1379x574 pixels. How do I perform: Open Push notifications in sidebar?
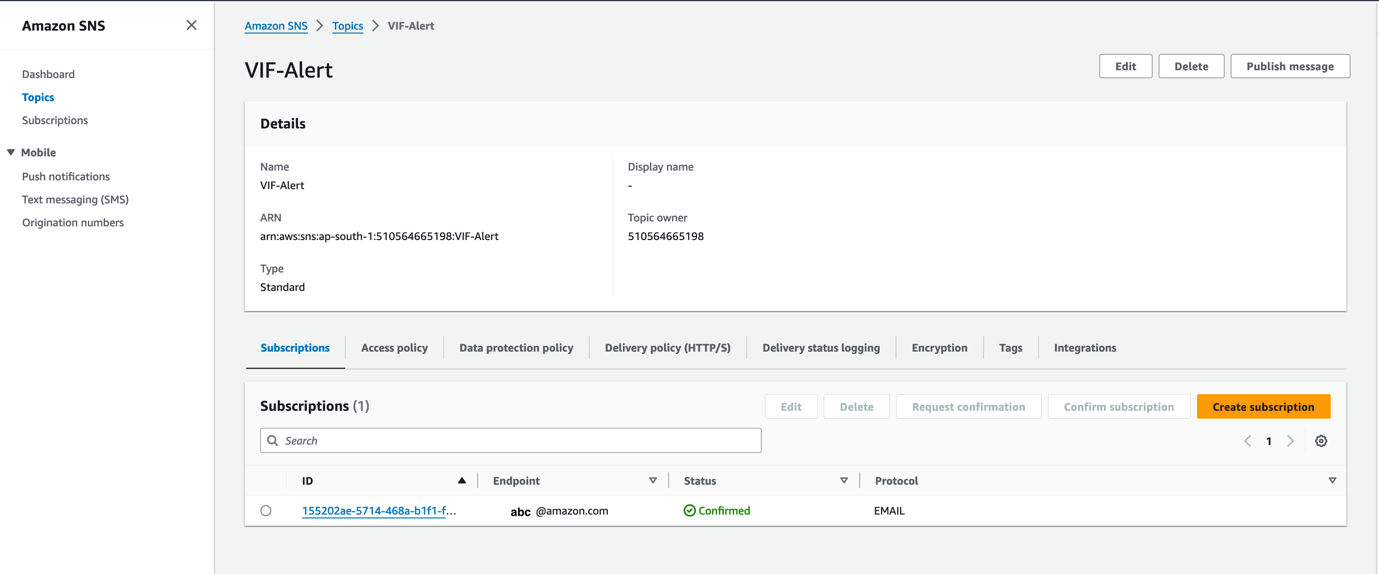tap(66, 176)
